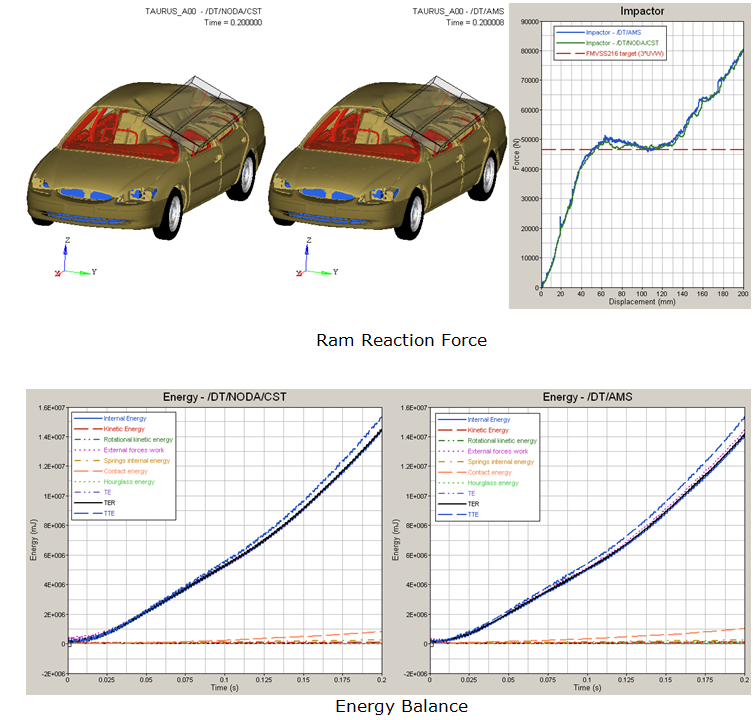Click 'Displacement (mm)' axis label
The width and height of the screenshot is (753, 720).
tap(641, 301)
